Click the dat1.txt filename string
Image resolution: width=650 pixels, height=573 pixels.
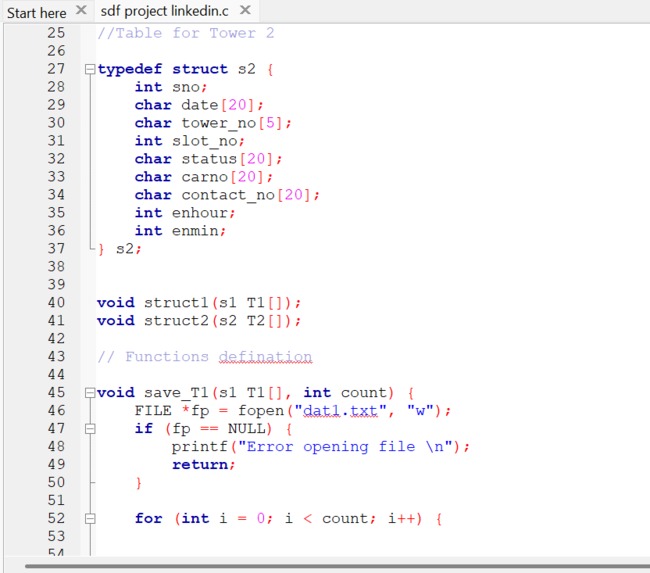click(x=340, y=411)
